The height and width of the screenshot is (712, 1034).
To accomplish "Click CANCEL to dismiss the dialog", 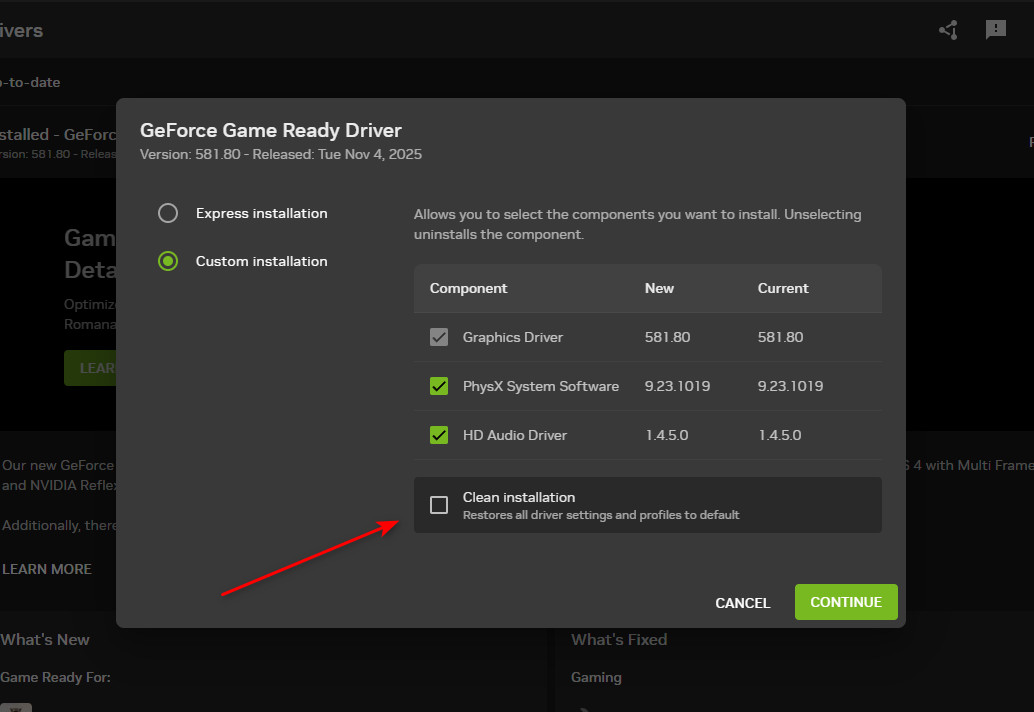I will point(742,603).
